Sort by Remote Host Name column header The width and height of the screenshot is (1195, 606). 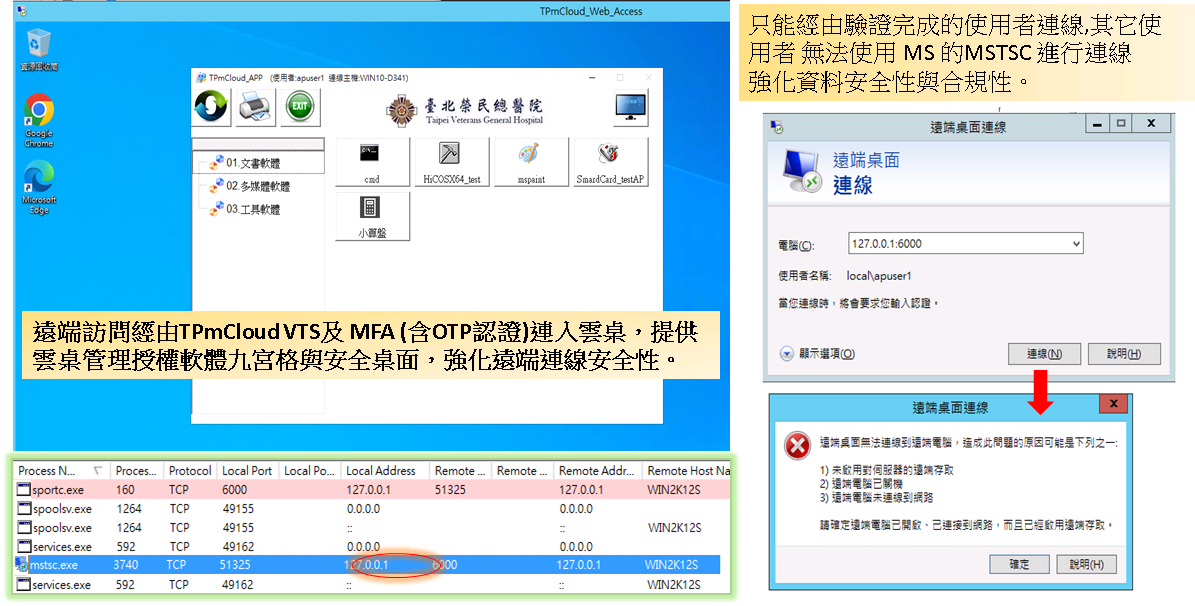click(688, 471)
